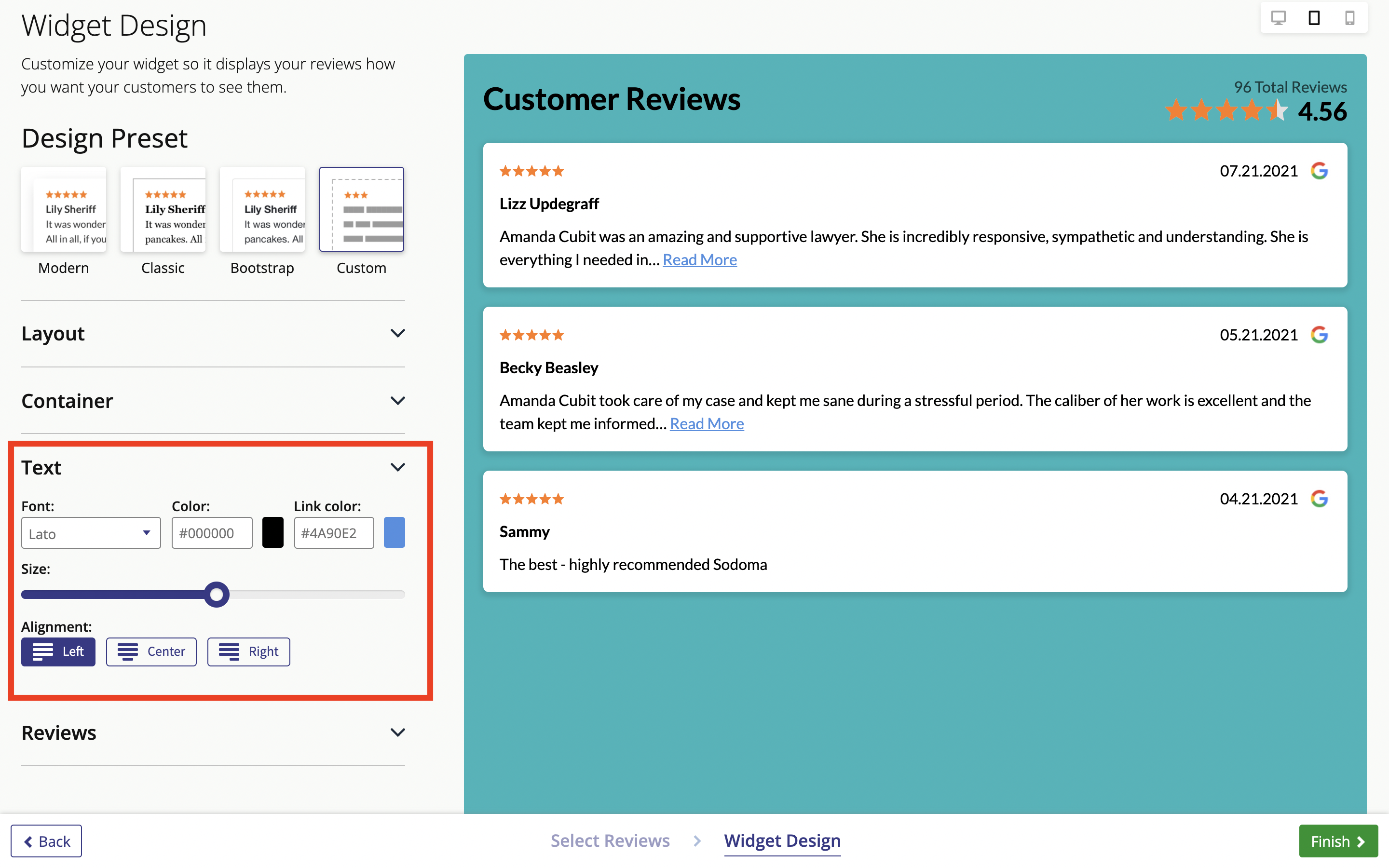Image resolution: width=1389 pixels, height=868 pixels.
Task: Click the text color hex field
Action: point(212,533)
